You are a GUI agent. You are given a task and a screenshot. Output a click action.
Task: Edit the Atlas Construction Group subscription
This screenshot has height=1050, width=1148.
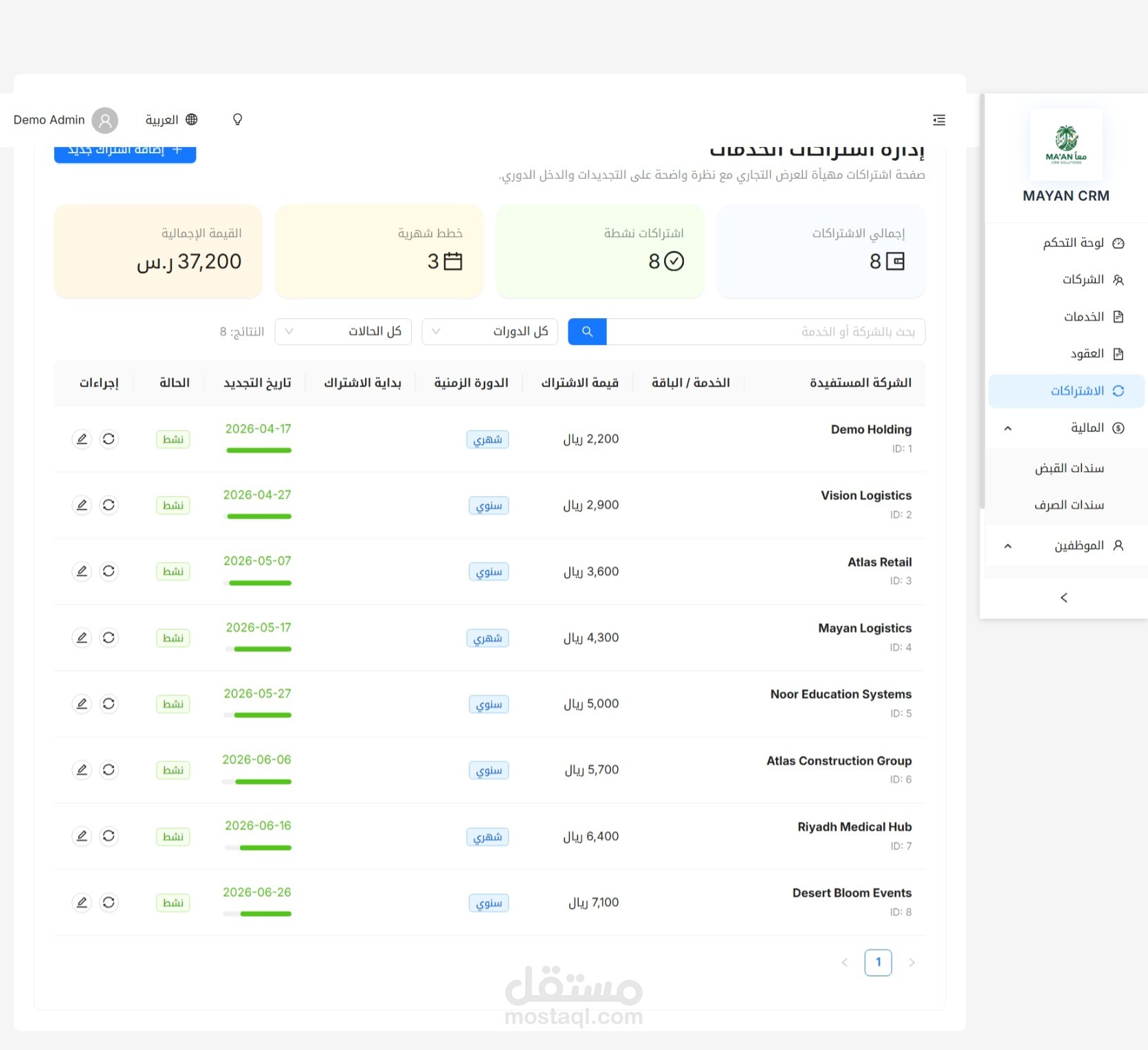pos(82,770)
